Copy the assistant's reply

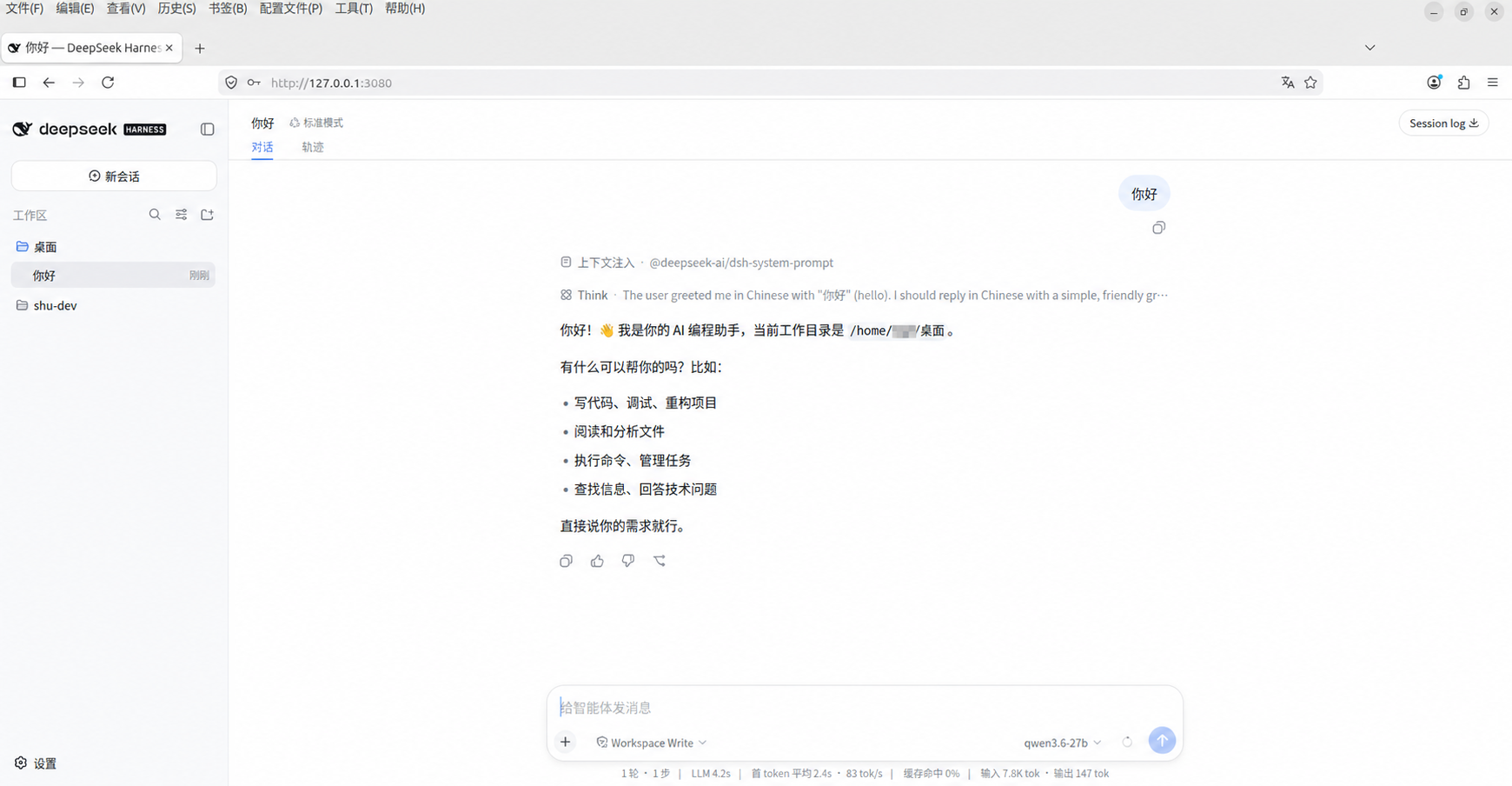pyautogui.click(x=566, y=561)
